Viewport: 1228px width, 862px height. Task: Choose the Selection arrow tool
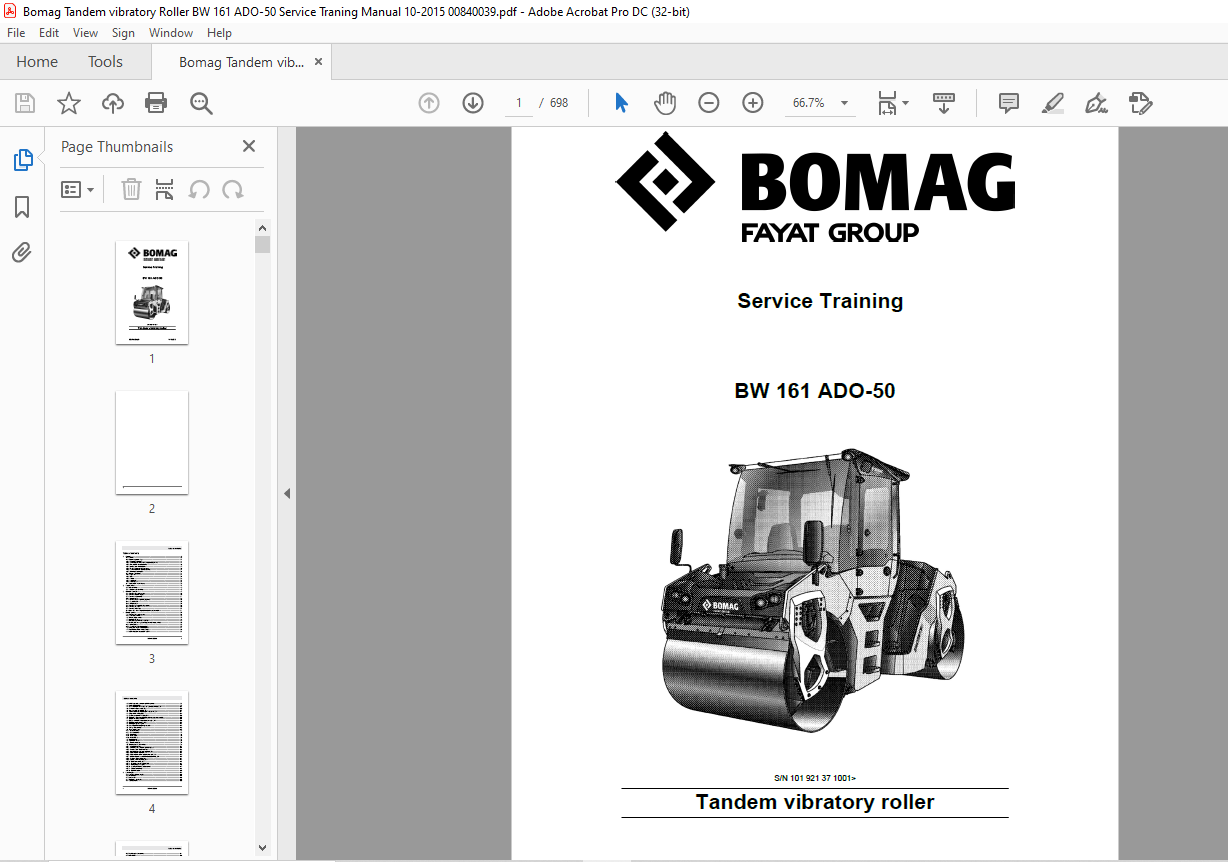click(621, 103)
